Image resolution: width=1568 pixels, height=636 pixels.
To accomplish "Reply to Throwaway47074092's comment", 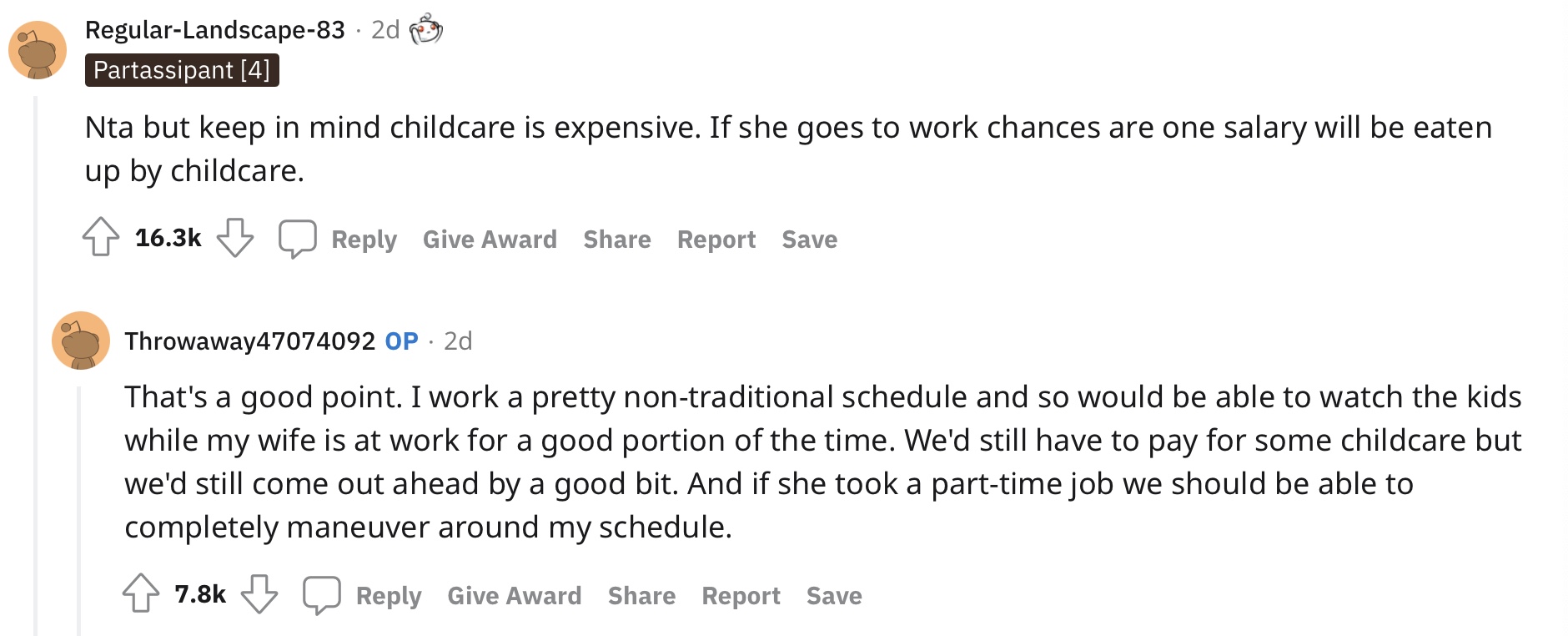I will pyautogui.click(x=389, y=596).
